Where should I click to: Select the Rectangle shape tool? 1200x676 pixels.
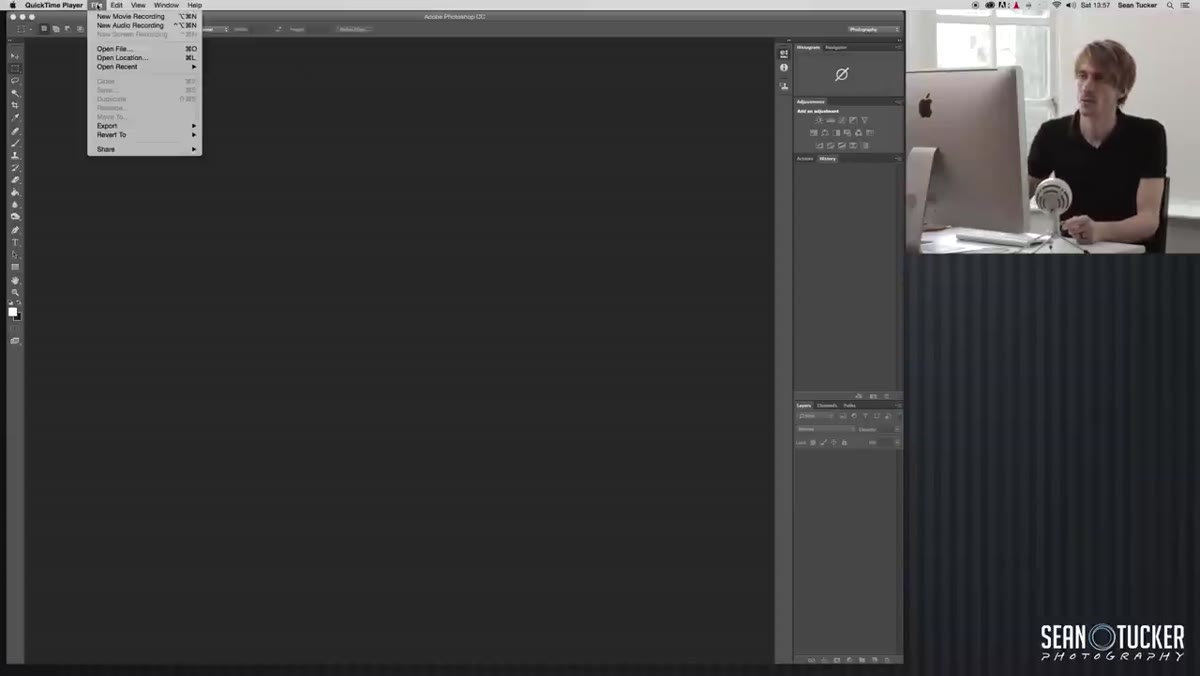(x=15, y=266)
